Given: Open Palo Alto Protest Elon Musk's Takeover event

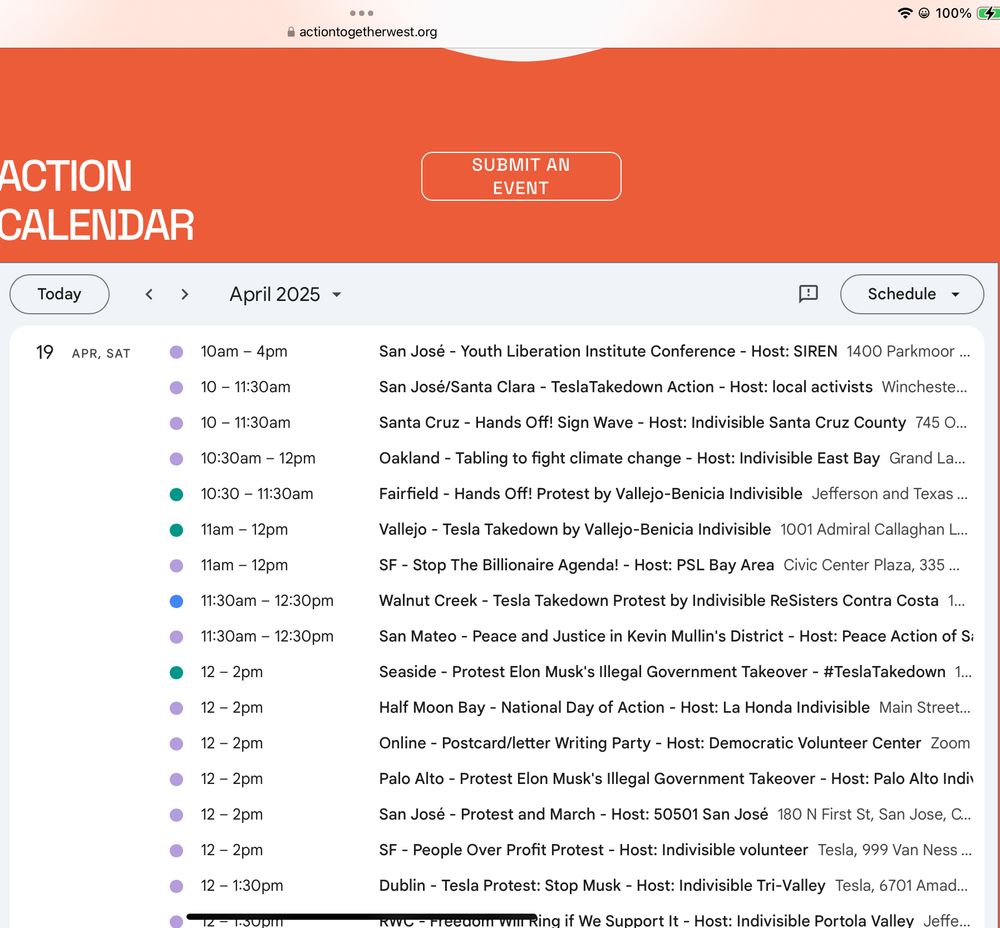Looking at the screenshot, I should [x=675, y=779].
